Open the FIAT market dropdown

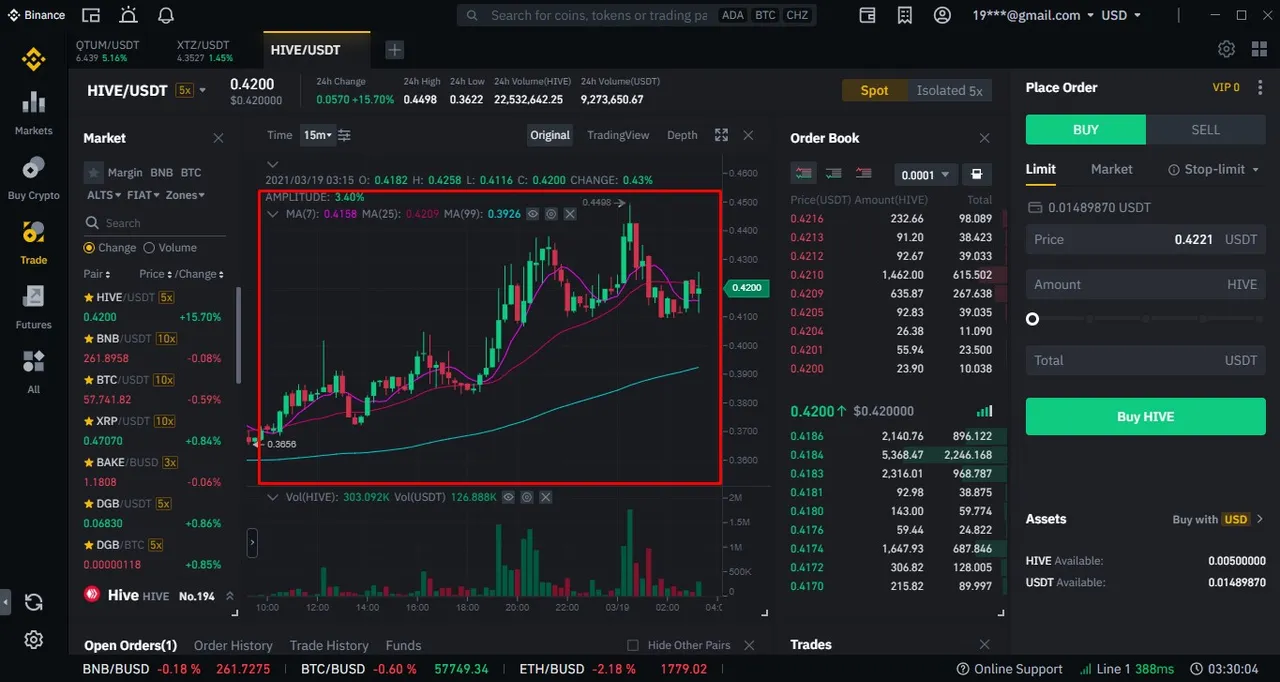pos(144,195)
